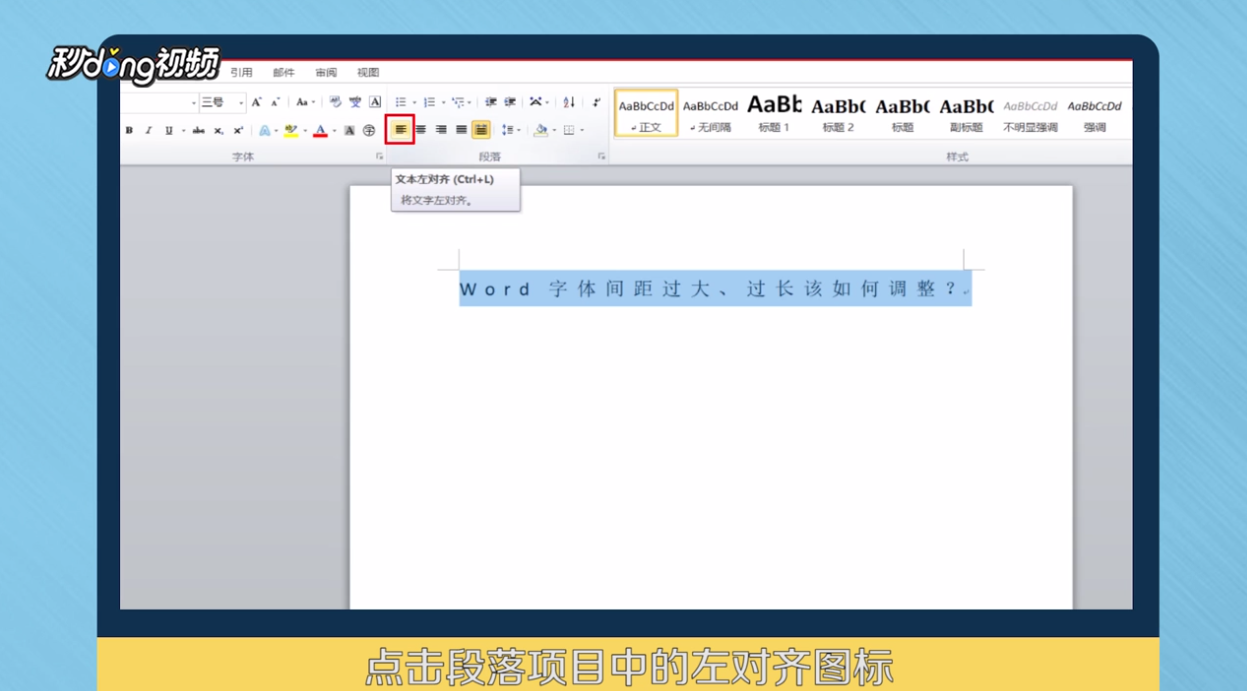The width and height of the screenshot is (1247, 691).
Task: Open the Paragraph dialog launcher
Action: (601, 156)
